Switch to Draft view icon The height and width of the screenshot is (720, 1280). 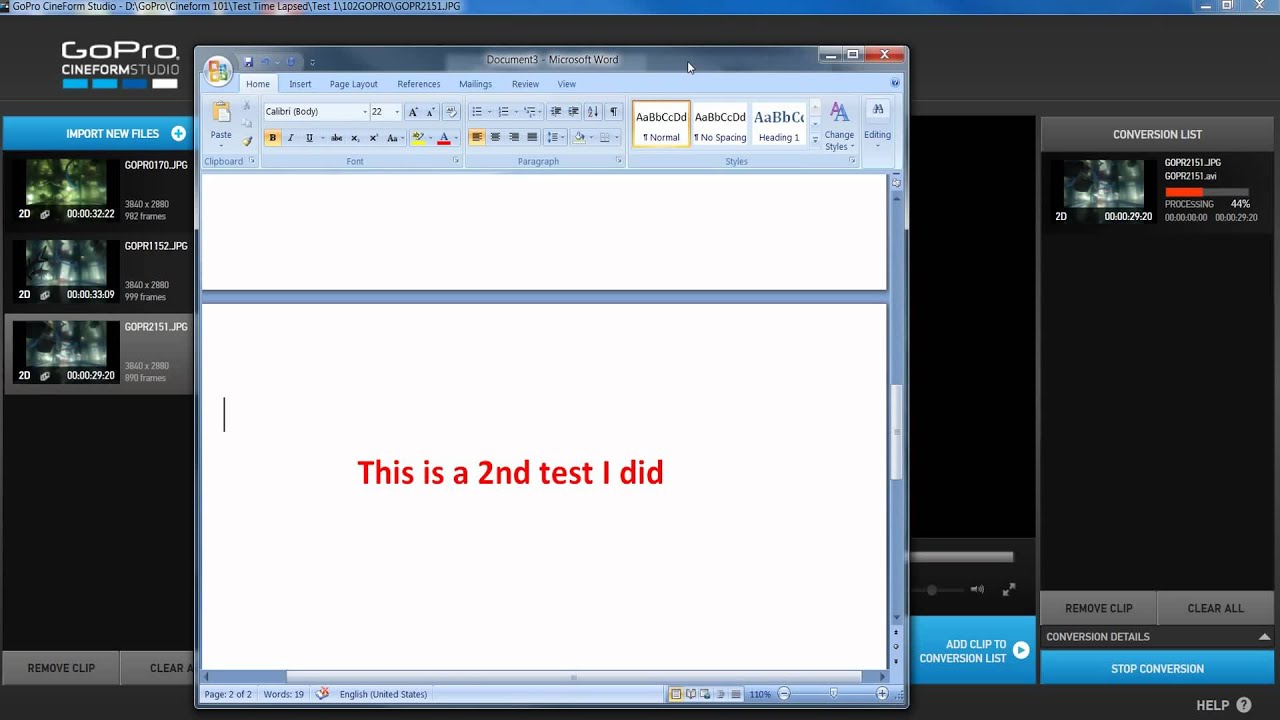point(736,694)
